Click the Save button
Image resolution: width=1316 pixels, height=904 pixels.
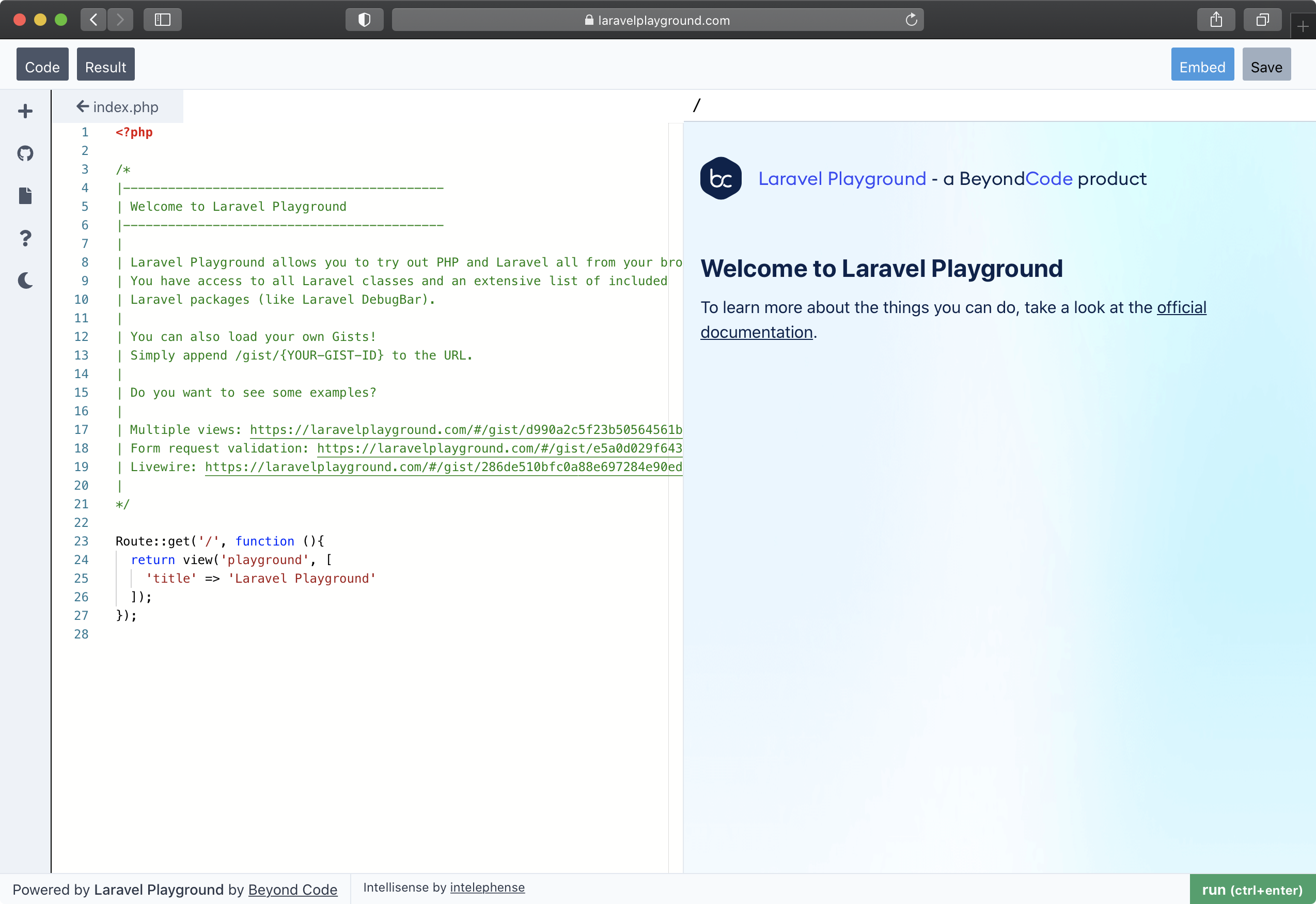[1266, 65]
